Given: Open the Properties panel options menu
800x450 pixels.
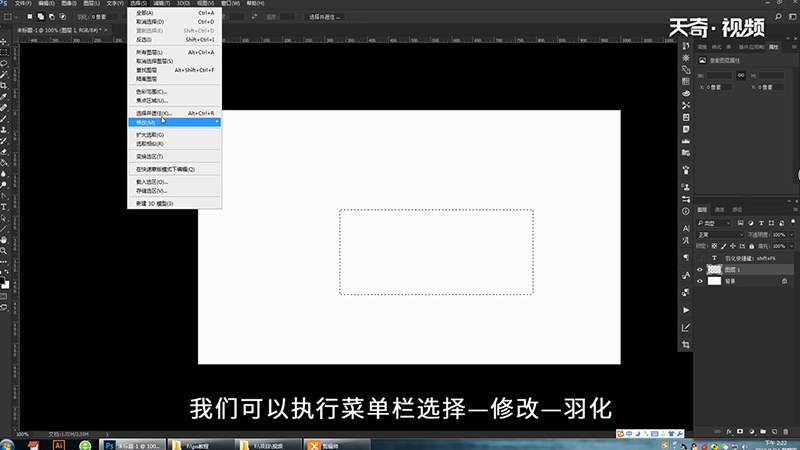Looking at the screenshot, I should (x=794, y=47).
